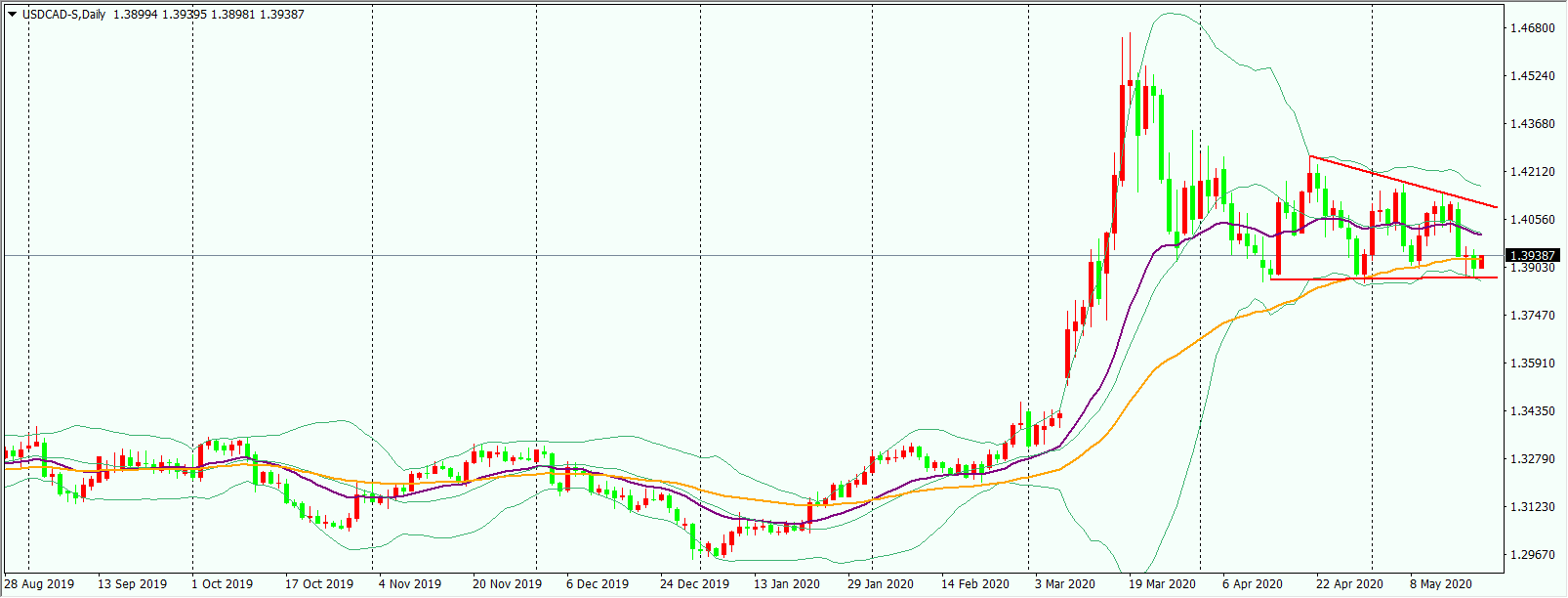
Task: Select the high value 1.39395 in header
Action: click(x=183, y=15)
